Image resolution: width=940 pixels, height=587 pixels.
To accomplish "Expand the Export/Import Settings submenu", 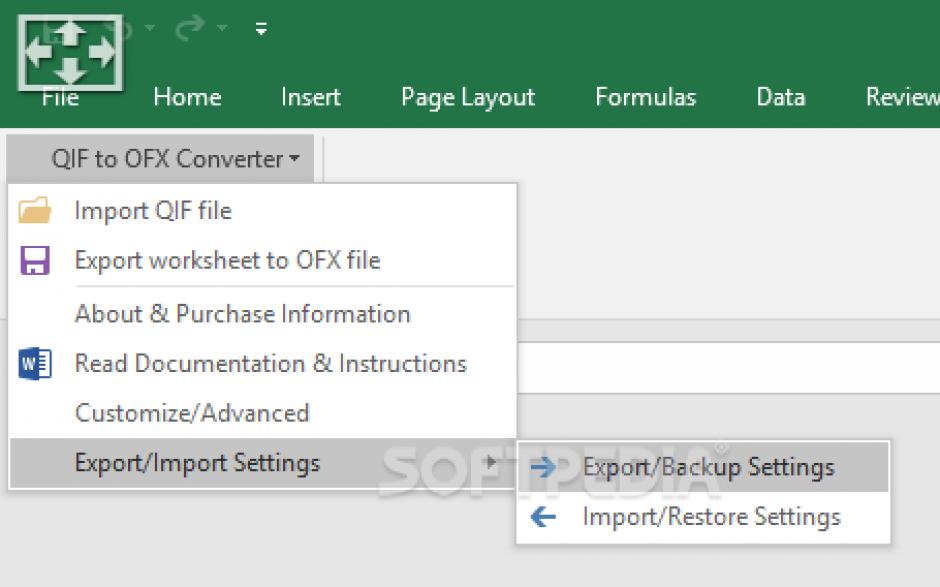I will pyautogui.click(x=263, y=463).
